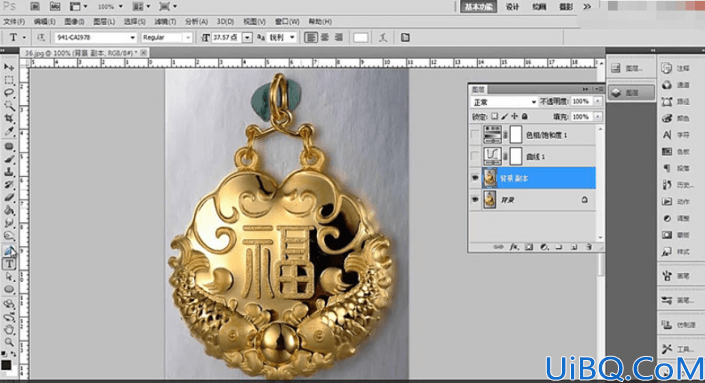
Task: Click the text color swatch
Action: 361,38
